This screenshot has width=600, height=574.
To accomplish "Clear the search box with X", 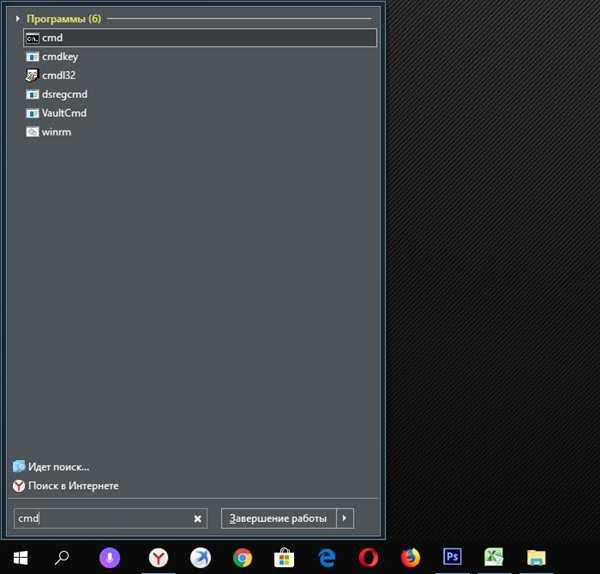I will pyautogui.click(x=197, y=519).
